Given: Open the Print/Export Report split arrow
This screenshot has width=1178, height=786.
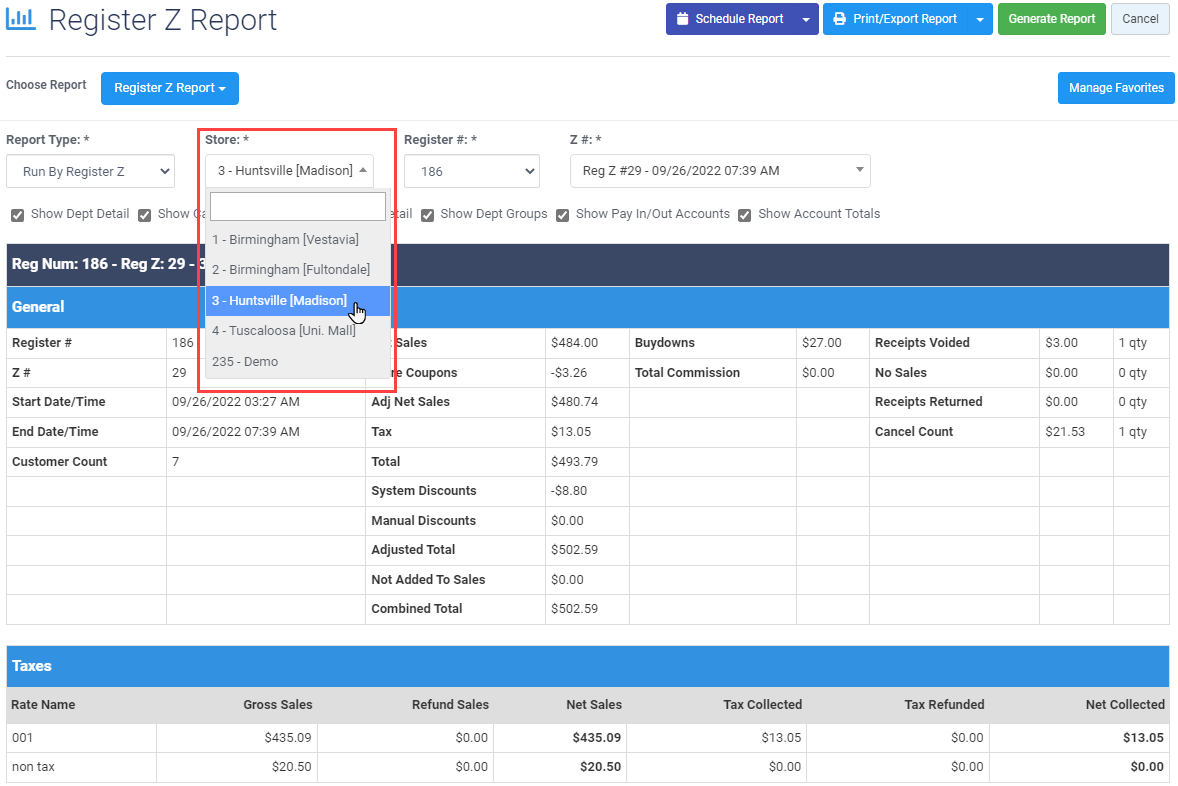Looking at the screenshot, I should 980,19.
